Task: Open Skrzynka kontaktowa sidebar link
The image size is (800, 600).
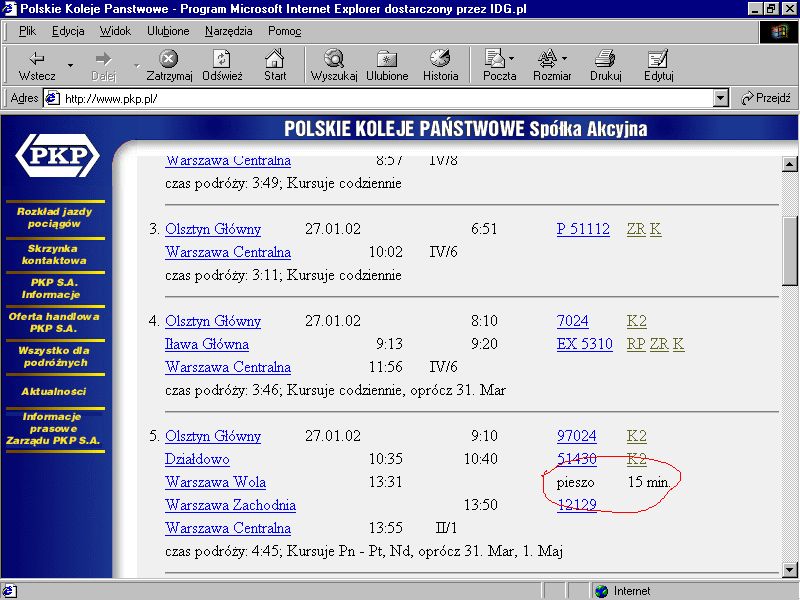Action: point(54,255)
